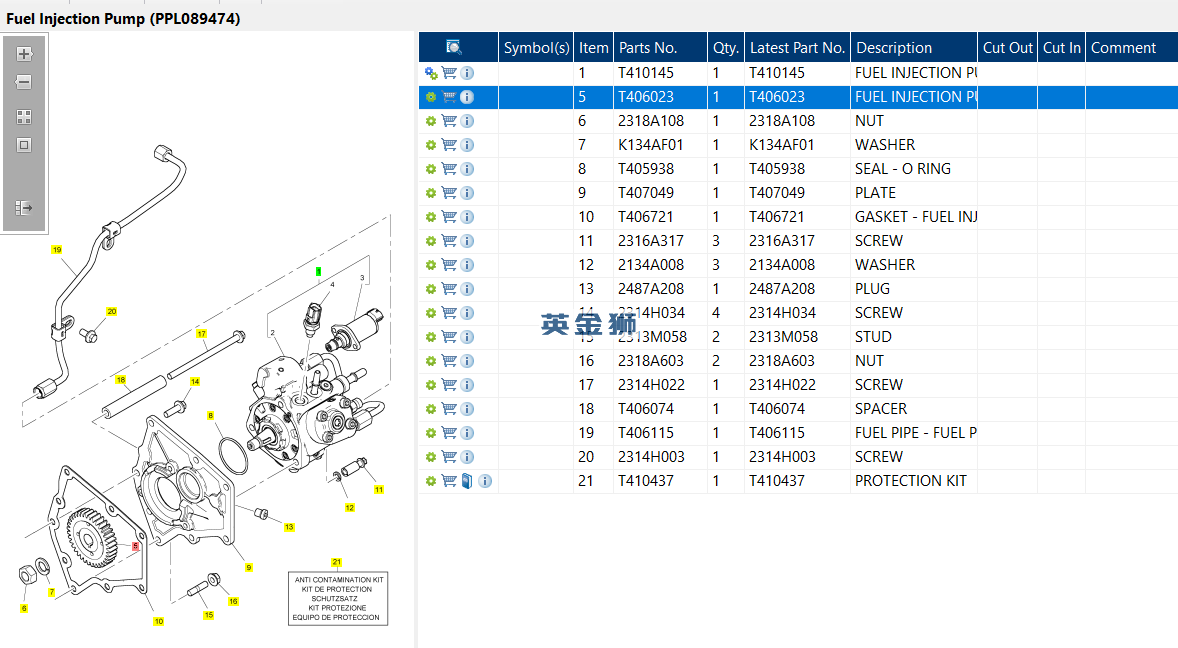
Task: Click the list export arrow icon
Action: tap(24, 208)
